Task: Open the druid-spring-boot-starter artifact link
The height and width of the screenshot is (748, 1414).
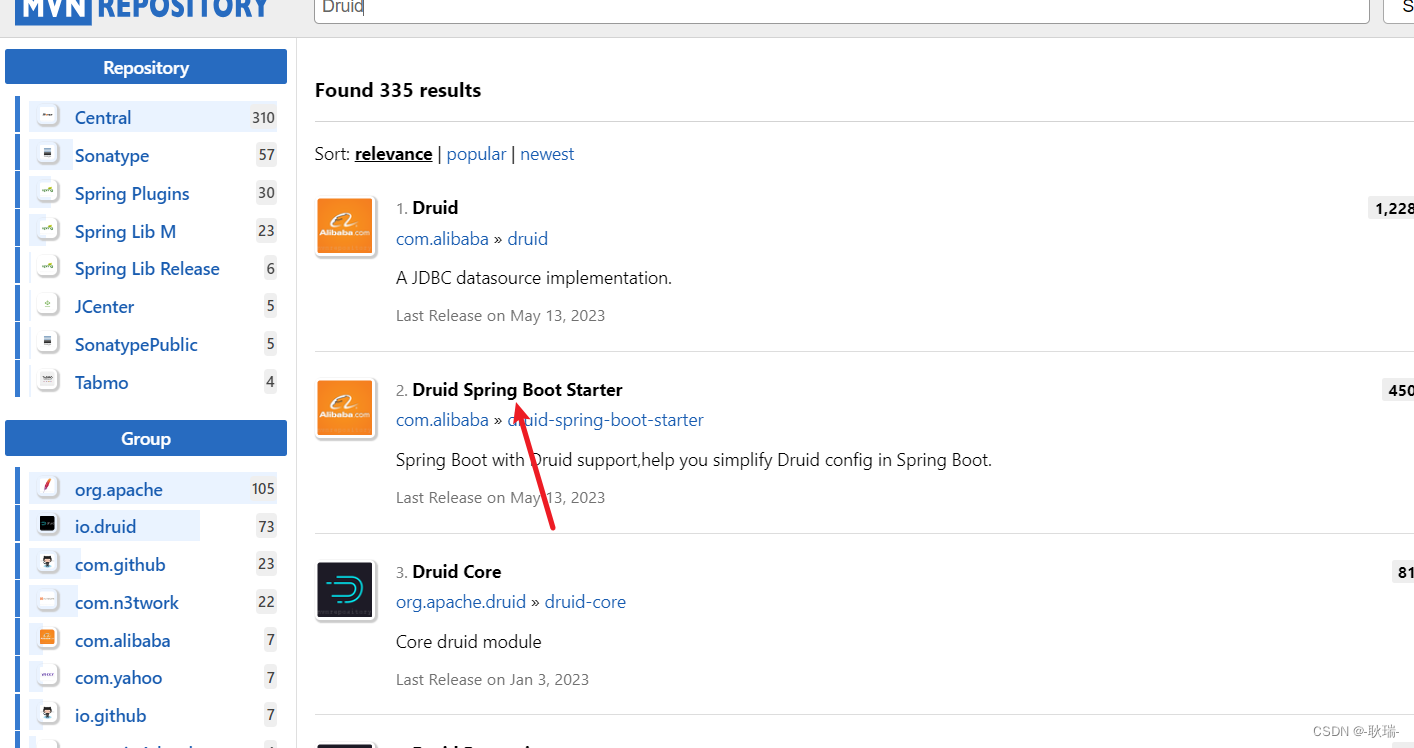Action: click(x=606, y=420)
